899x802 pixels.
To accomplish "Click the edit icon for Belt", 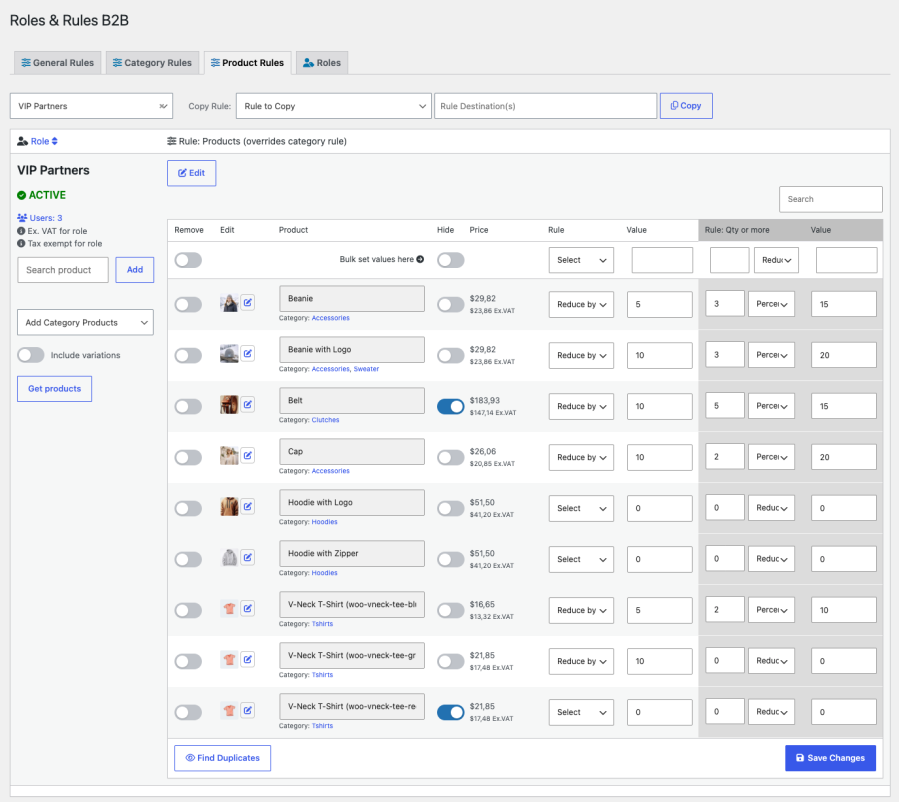I will point(248,405).
